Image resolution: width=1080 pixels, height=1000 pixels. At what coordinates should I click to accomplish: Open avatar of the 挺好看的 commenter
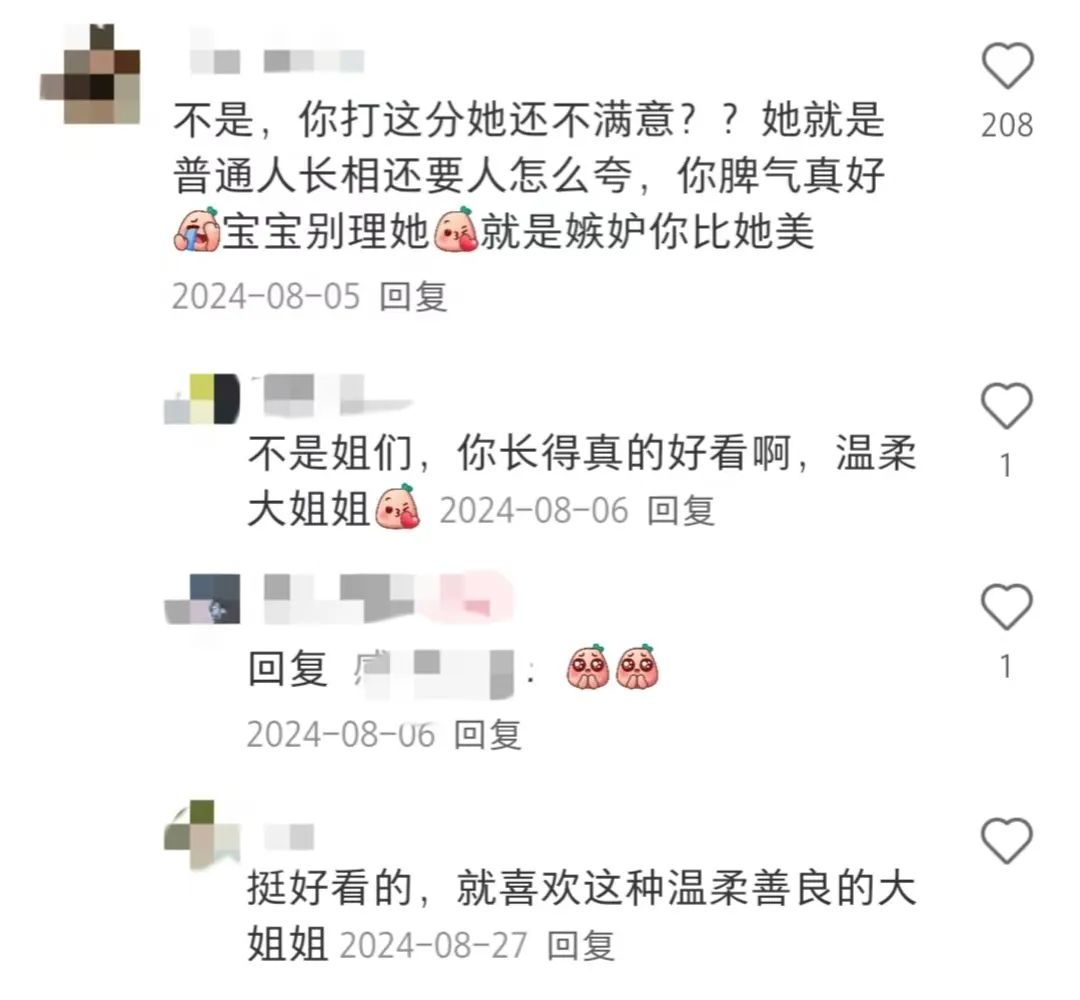tap(201, 833)
